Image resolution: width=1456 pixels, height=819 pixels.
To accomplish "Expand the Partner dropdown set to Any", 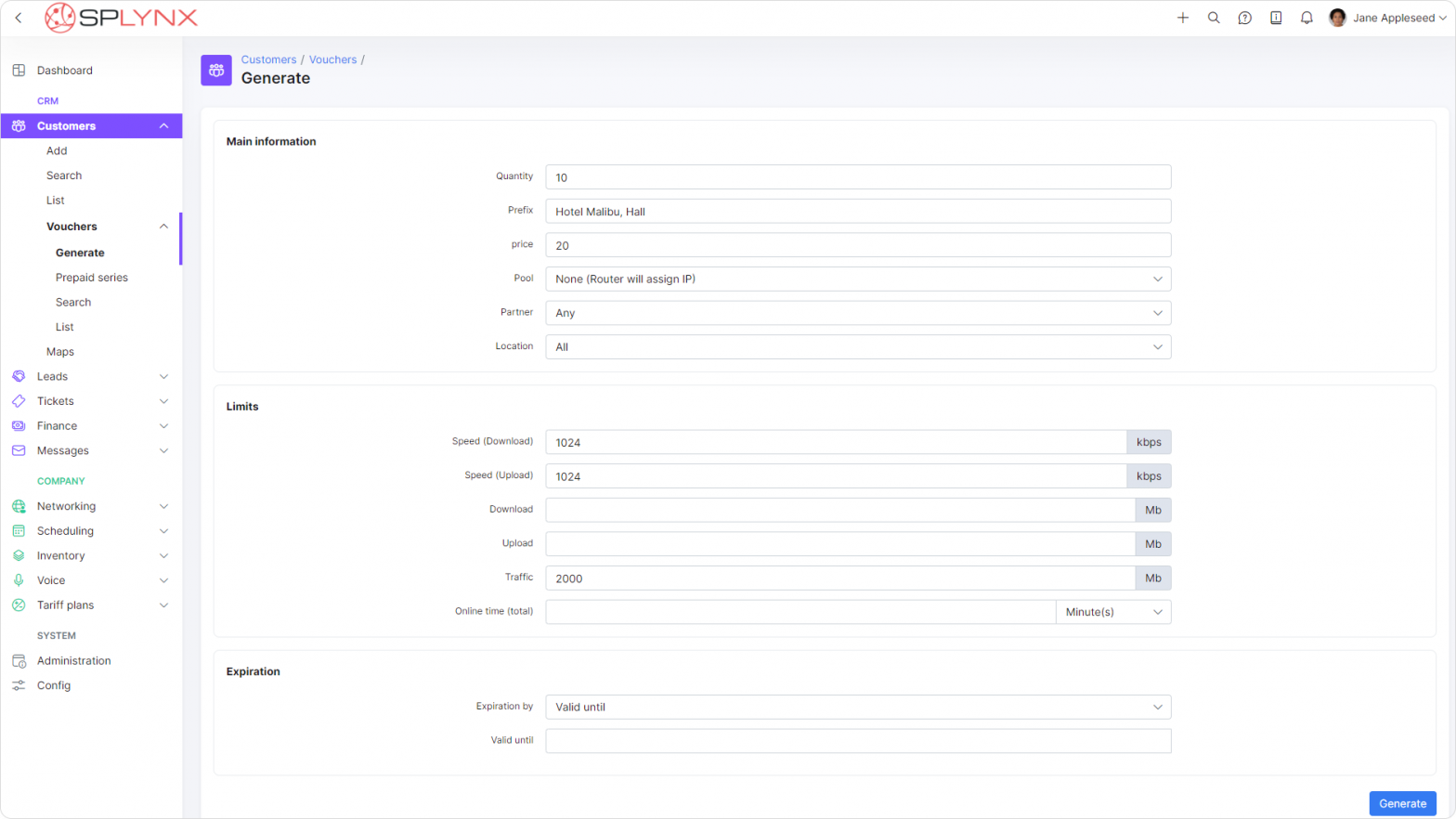I will (x=857, y=313).
